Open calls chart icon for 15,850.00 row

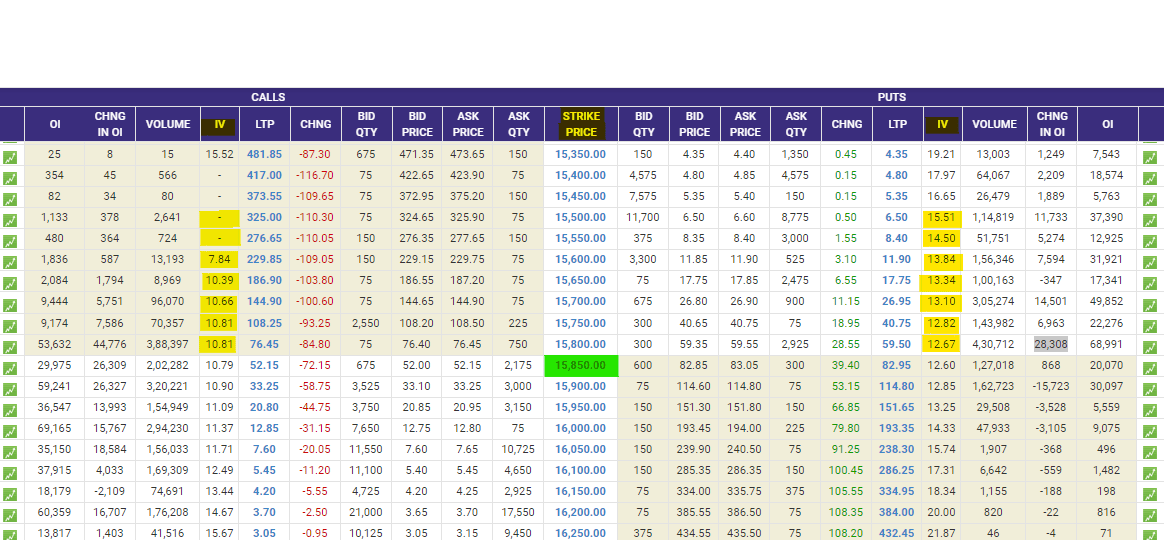[10, 368]
